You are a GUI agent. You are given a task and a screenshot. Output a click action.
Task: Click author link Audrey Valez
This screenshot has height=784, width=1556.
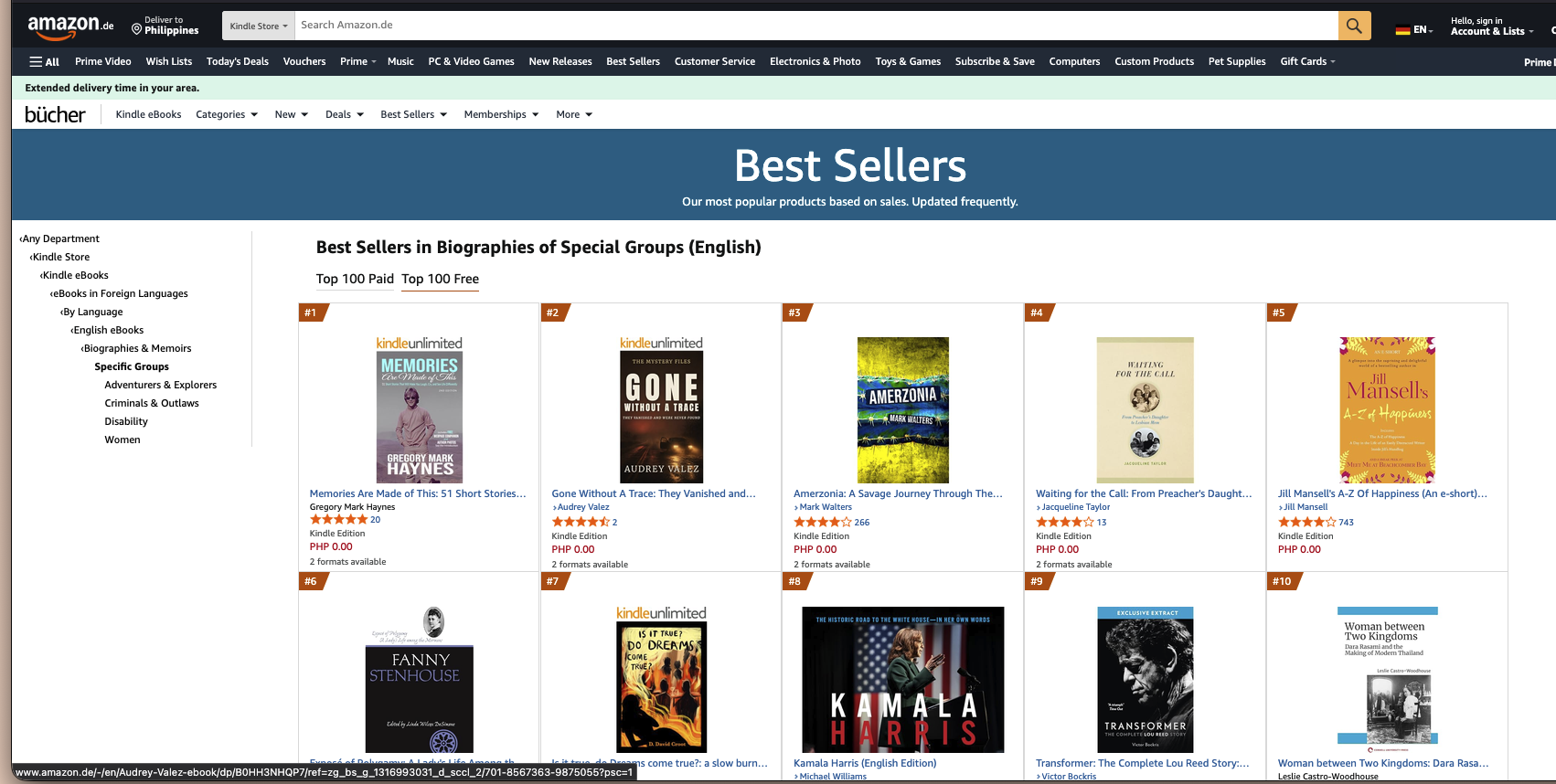point(583,507)
